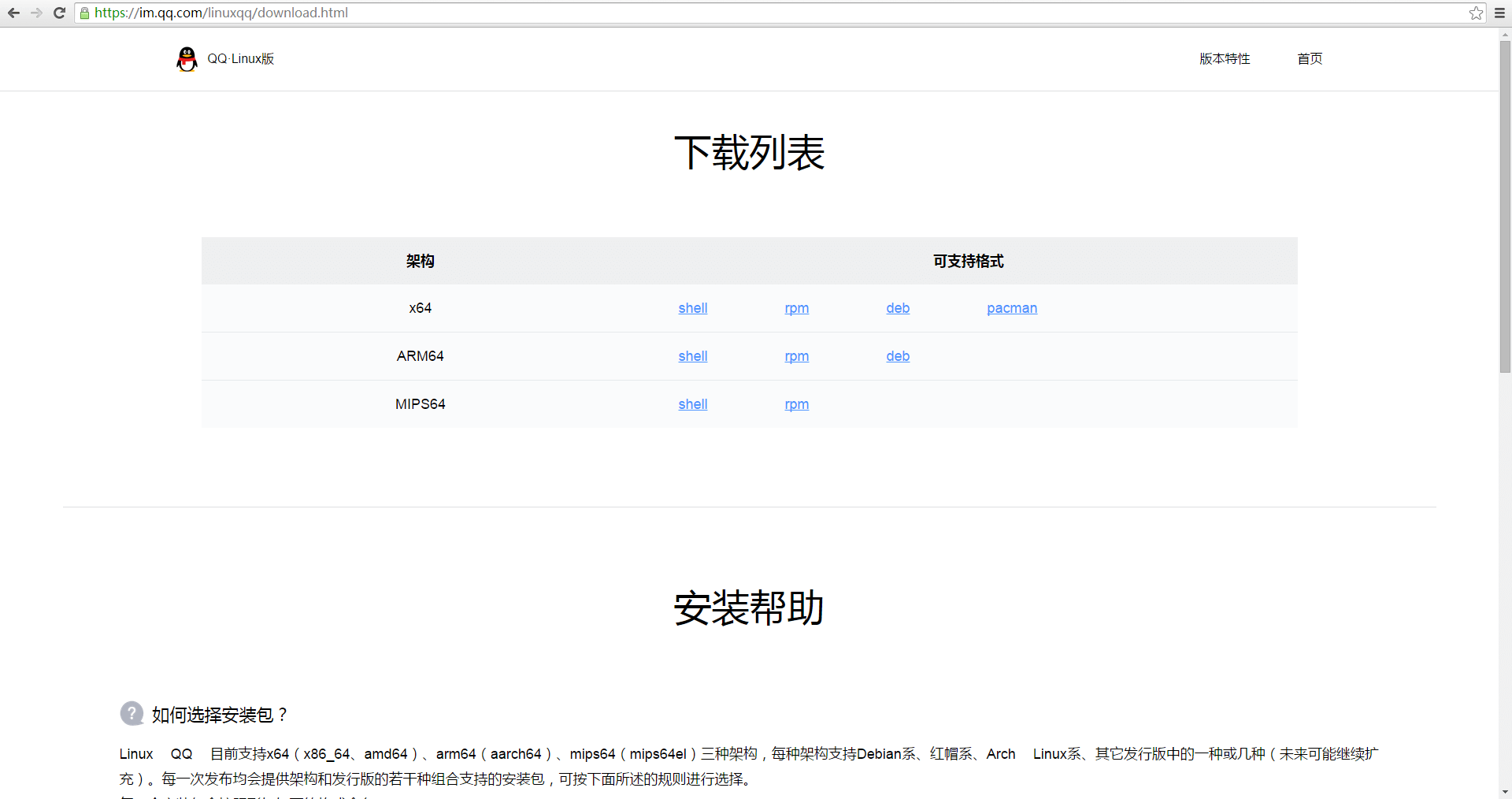Click the question mark help icon
This screenshot has height=799, width=1512.
coord(132,713)
